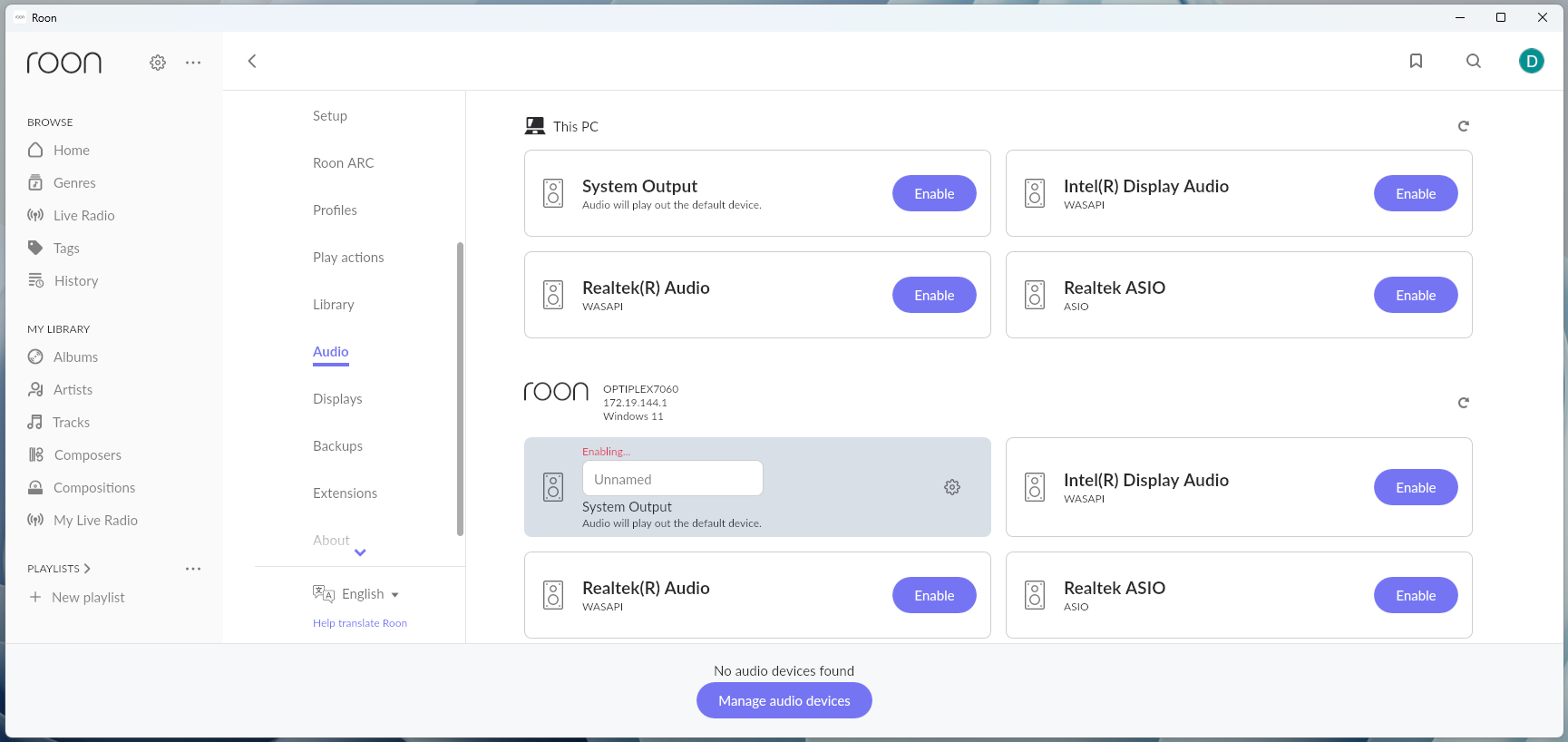Image resolution: width=1568 pixels, height=742 pixels.
Task: Click the settings list scrollbar
Action: (x=460, y=388)
